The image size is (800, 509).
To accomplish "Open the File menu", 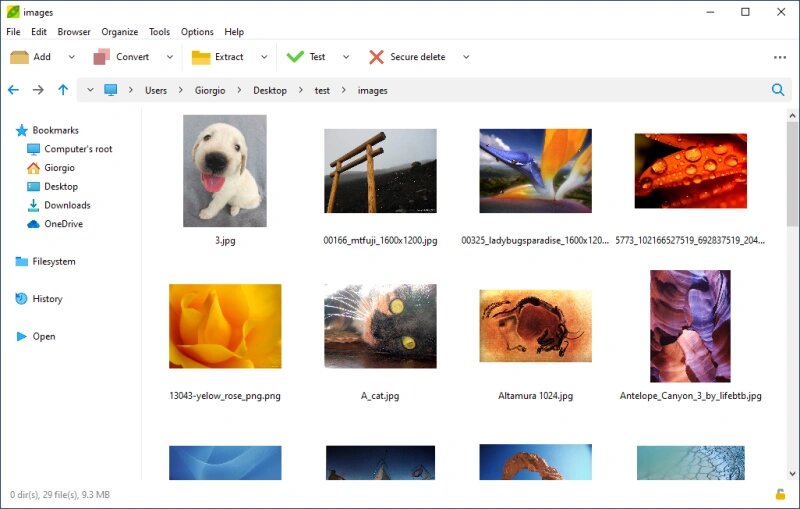I will [x=13, y=32].
